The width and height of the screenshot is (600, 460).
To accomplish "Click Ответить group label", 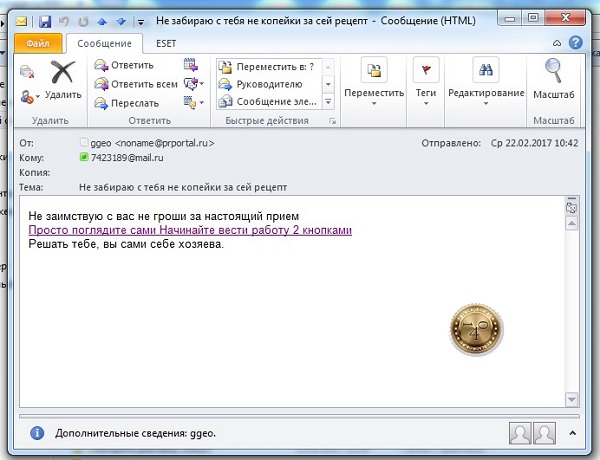I will (x=149, y=121).
